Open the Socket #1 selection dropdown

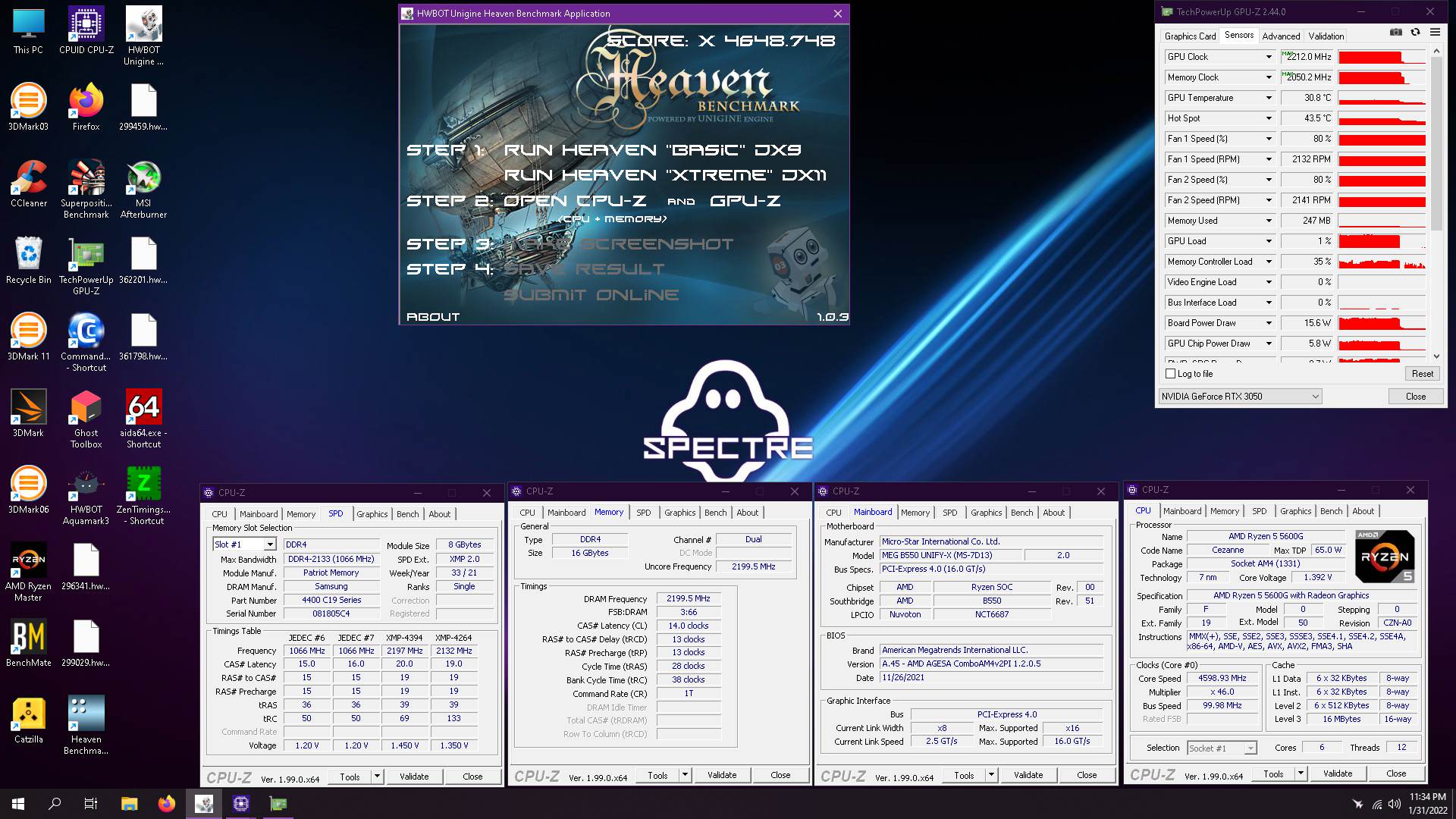(x=1250, y=748)
